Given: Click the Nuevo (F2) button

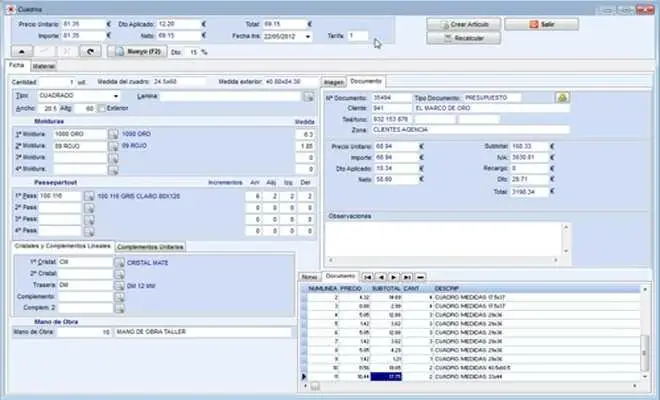Looking at the screenshot, I should [137, 51].
